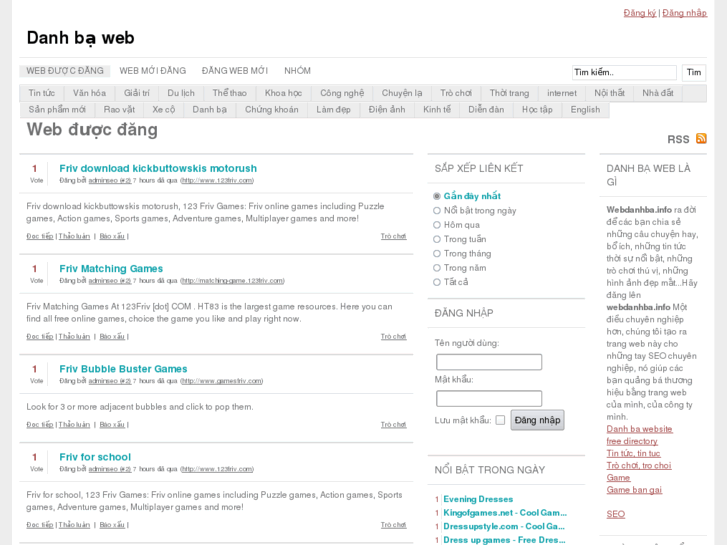Focus the 'Tìm kiếm..' search field
The height and width of the screenshot is (545, 727).
(624, 72)
